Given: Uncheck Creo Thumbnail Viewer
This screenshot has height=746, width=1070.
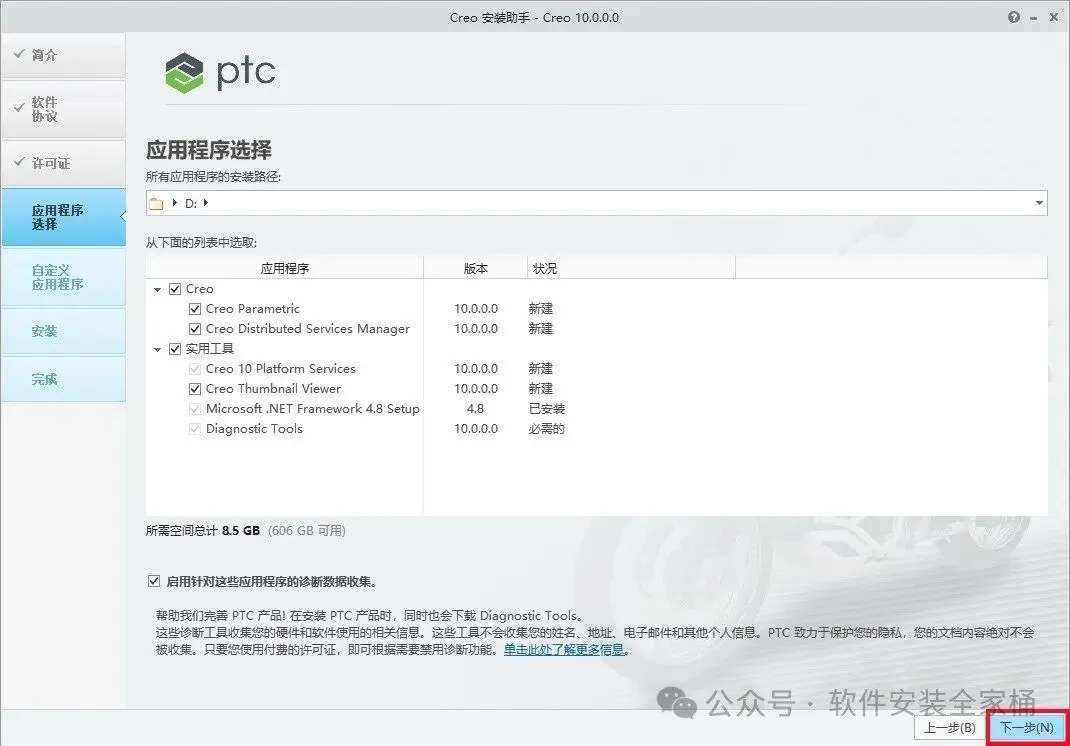Looking at the screenshot, I should point(194,388).
